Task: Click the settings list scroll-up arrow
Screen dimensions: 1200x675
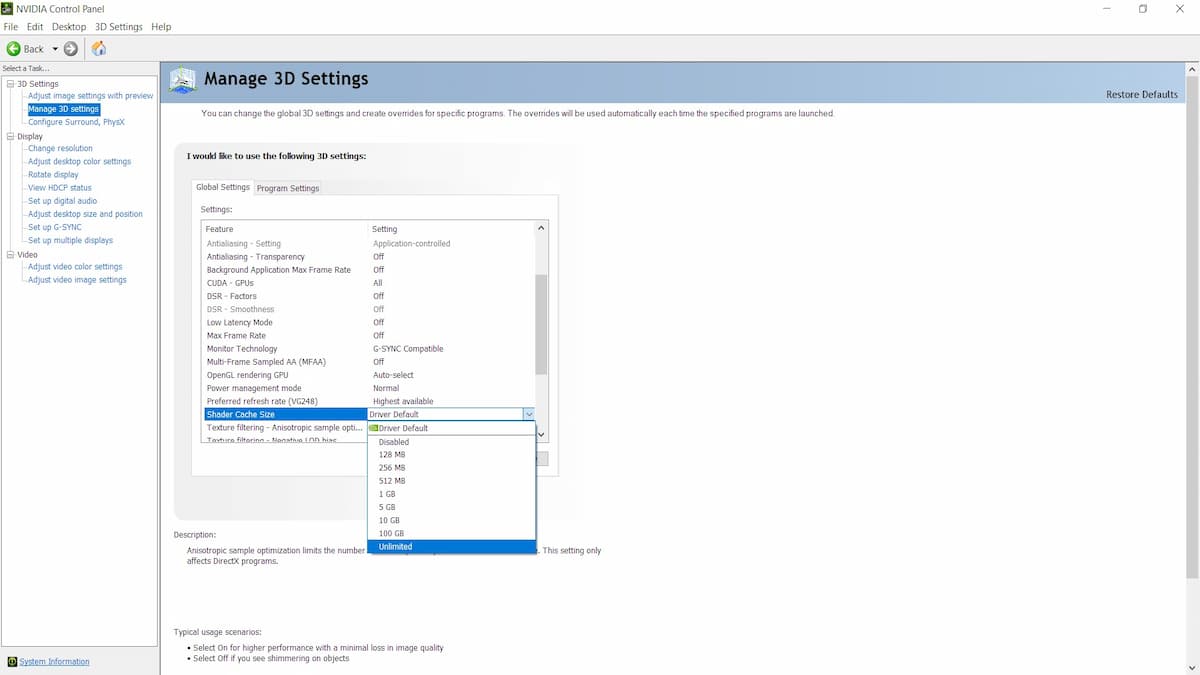Action: [x=542, y=228]
